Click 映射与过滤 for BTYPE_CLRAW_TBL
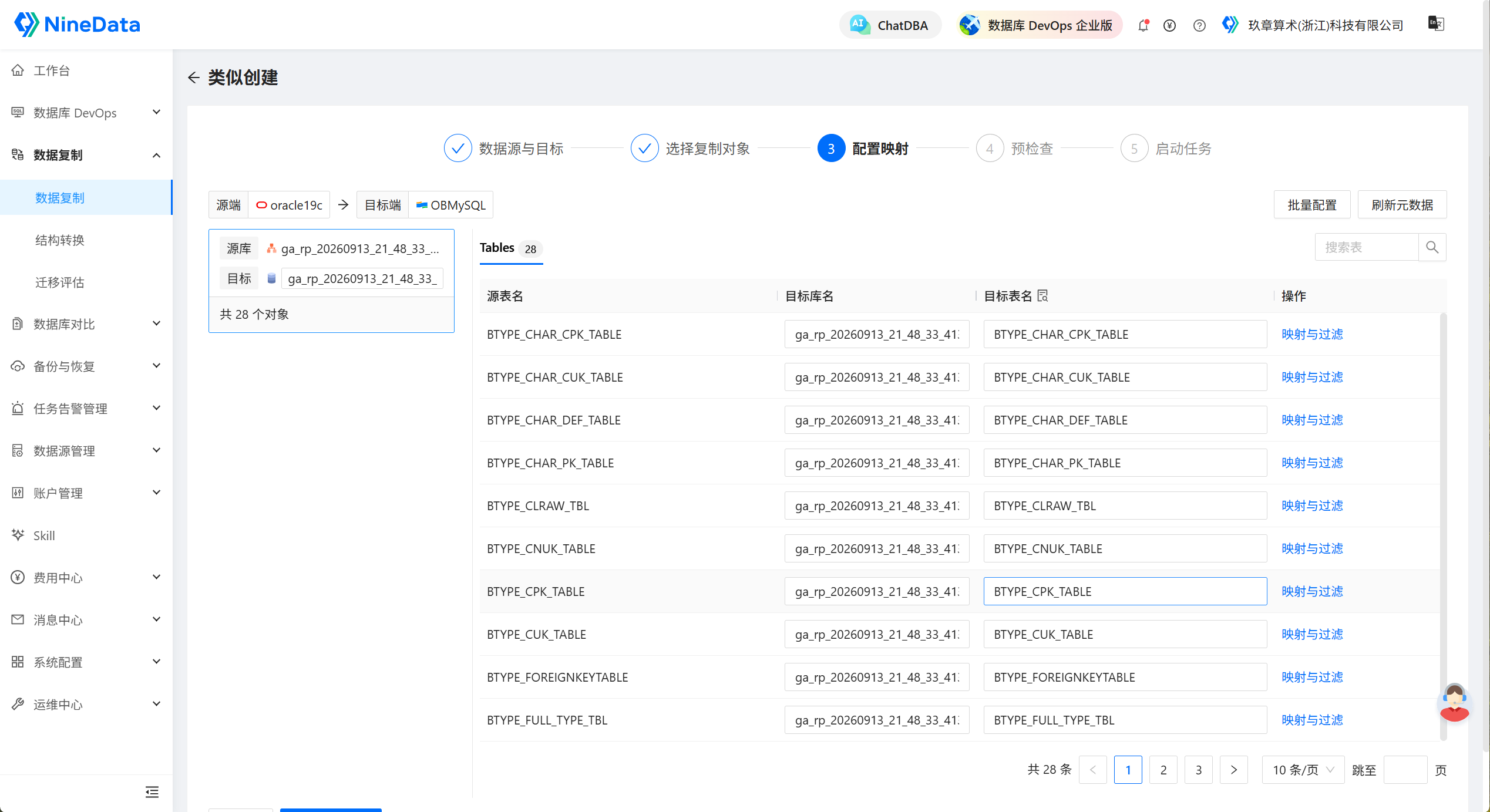The width and height of the screenshot is (1490, 812). click(1312, 506)
